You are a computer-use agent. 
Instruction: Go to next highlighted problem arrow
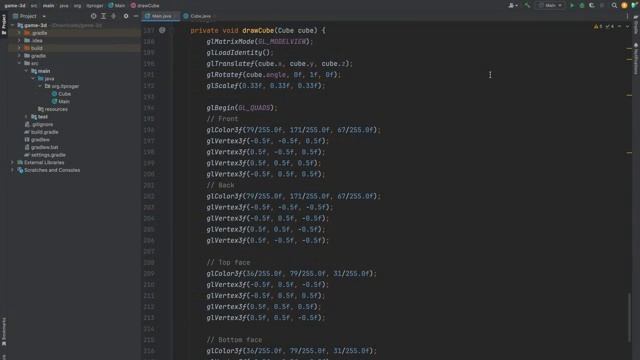pyautogui.click(x=627, y=27)
